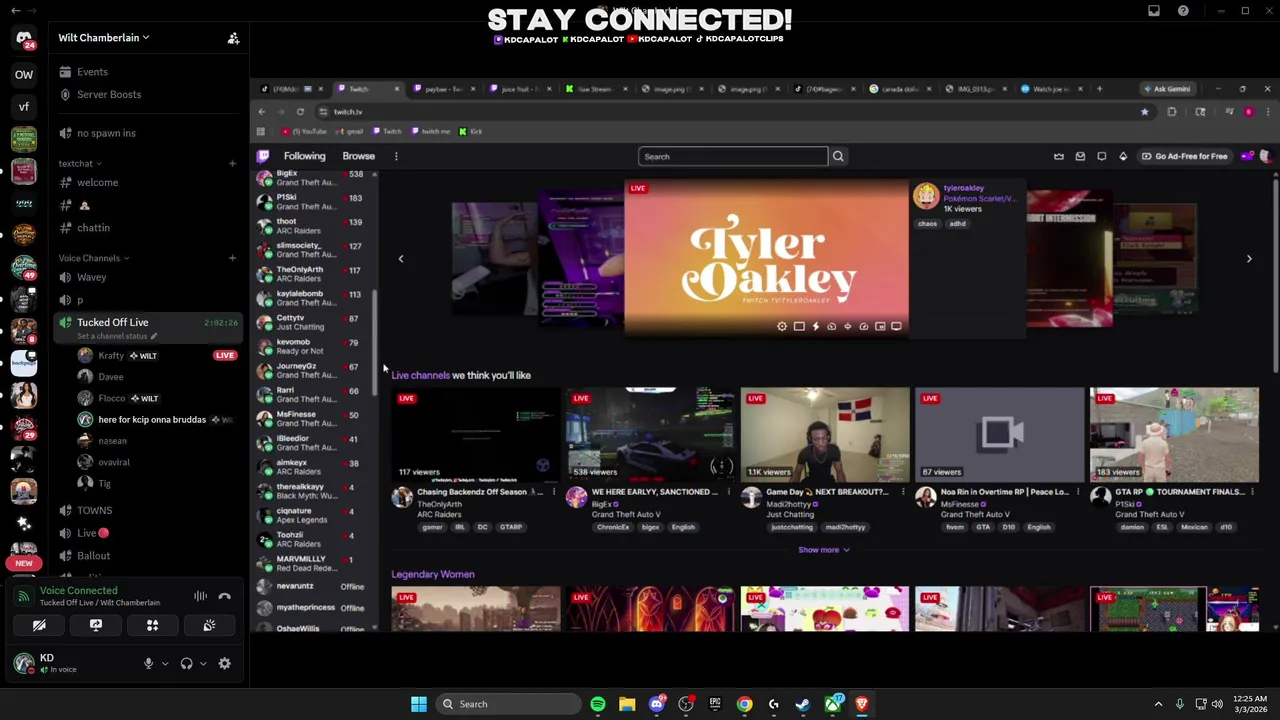Join the TOWNS voice channel

tap(94, 511)
